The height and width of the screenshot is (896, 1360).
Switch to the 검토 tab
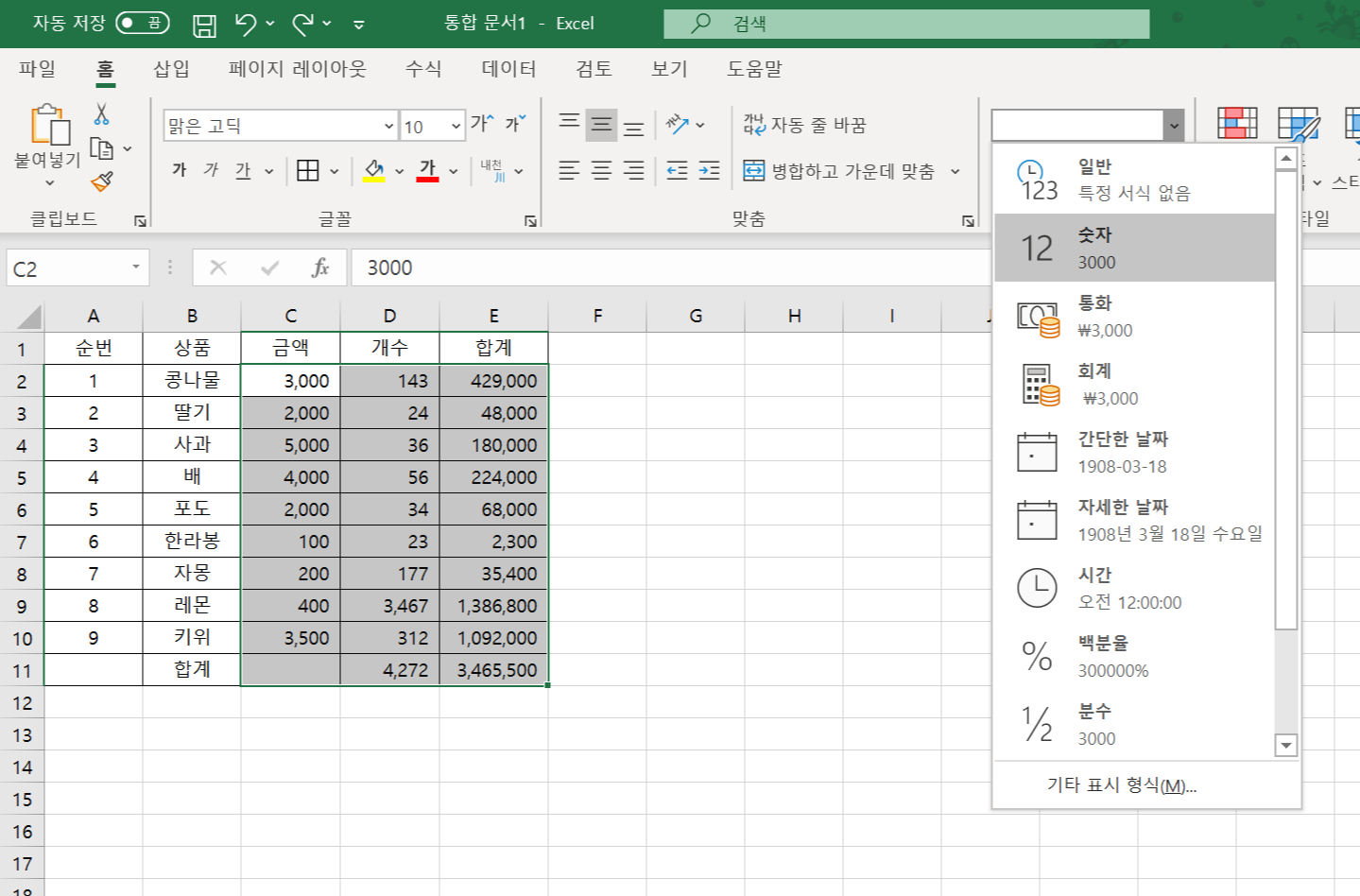click(x=594, y=69)
